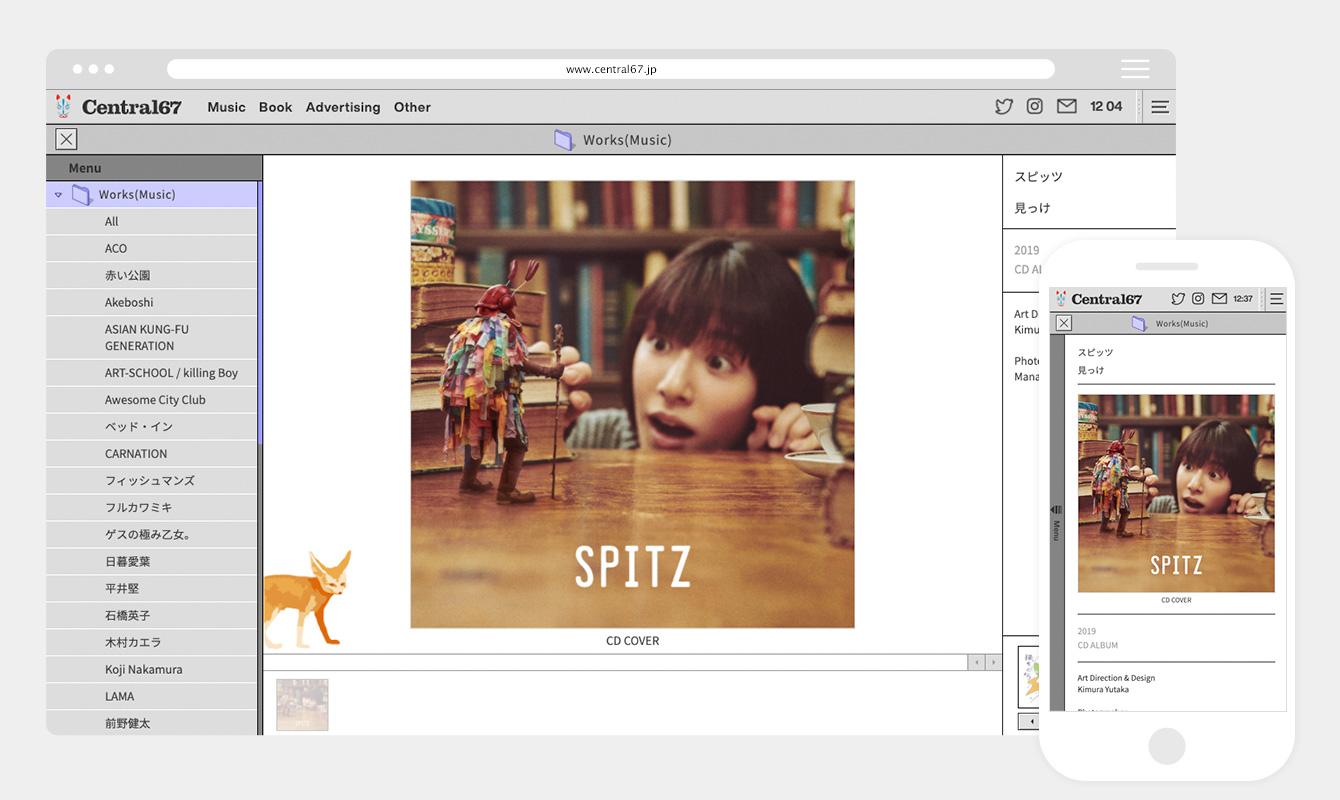Screen dimensions: 1340x800
Task: Click the fox mask logo on phone mockup
Action: (1061, 299)
